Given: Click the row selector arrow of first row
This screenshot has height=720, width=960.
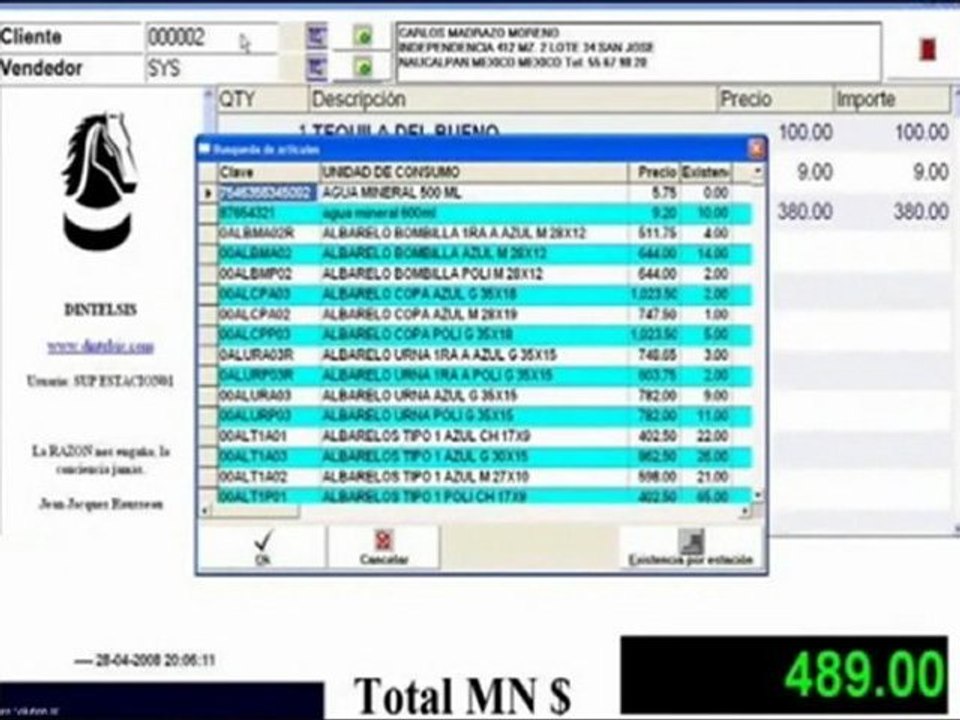Looking at the screenshot, I should 208,193.
